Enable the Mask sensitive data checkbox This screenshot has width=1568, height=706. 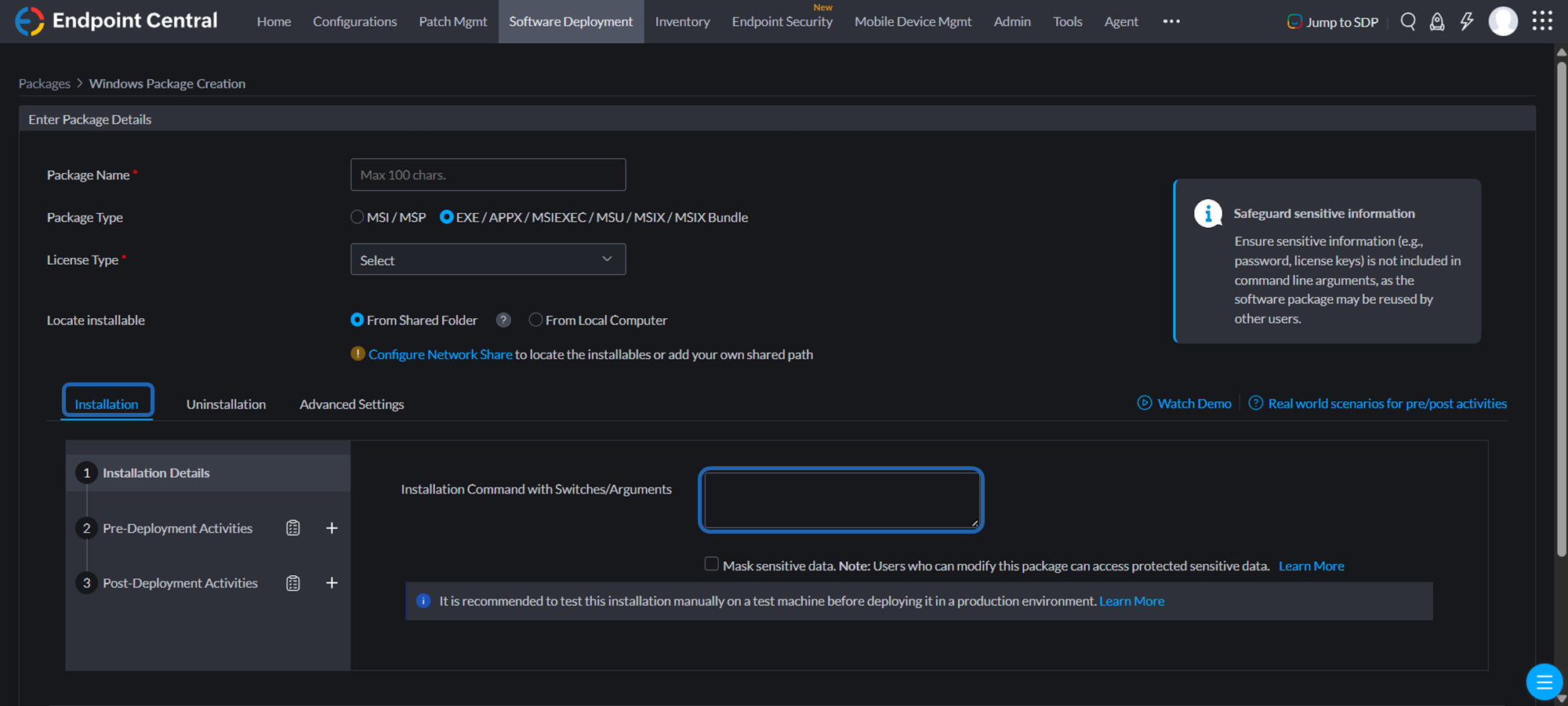[x=711, y=564]
